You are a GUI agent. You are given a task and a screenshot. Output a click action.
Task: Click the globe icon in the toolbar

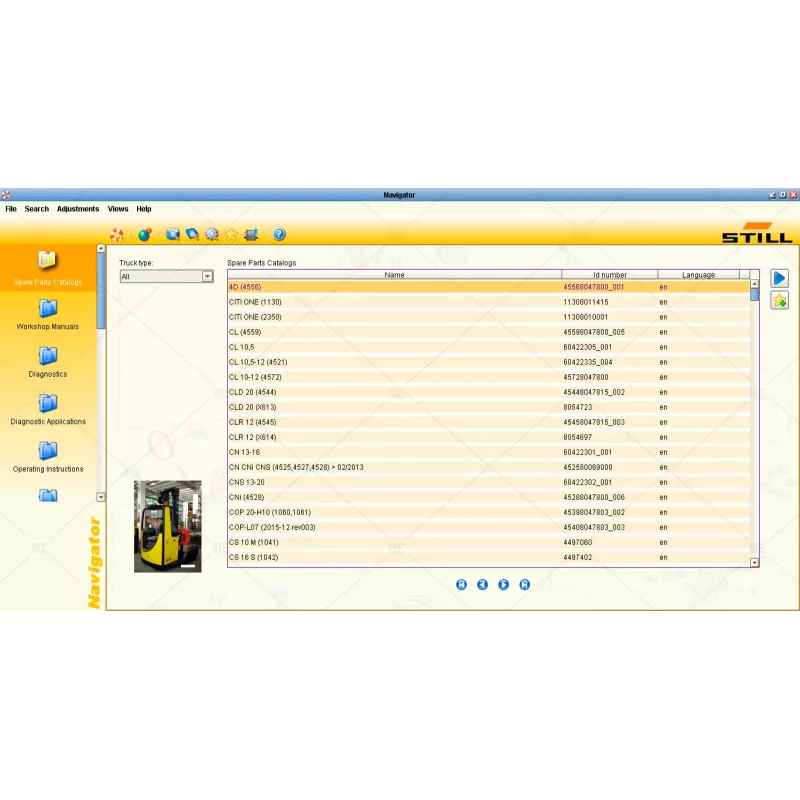click(x=145, y=234)
